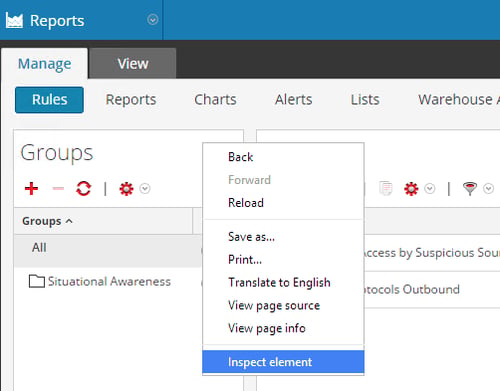Click the red refresh groups icon
The width and height of the screenshot is (500, 391).
tap(83, 189)
